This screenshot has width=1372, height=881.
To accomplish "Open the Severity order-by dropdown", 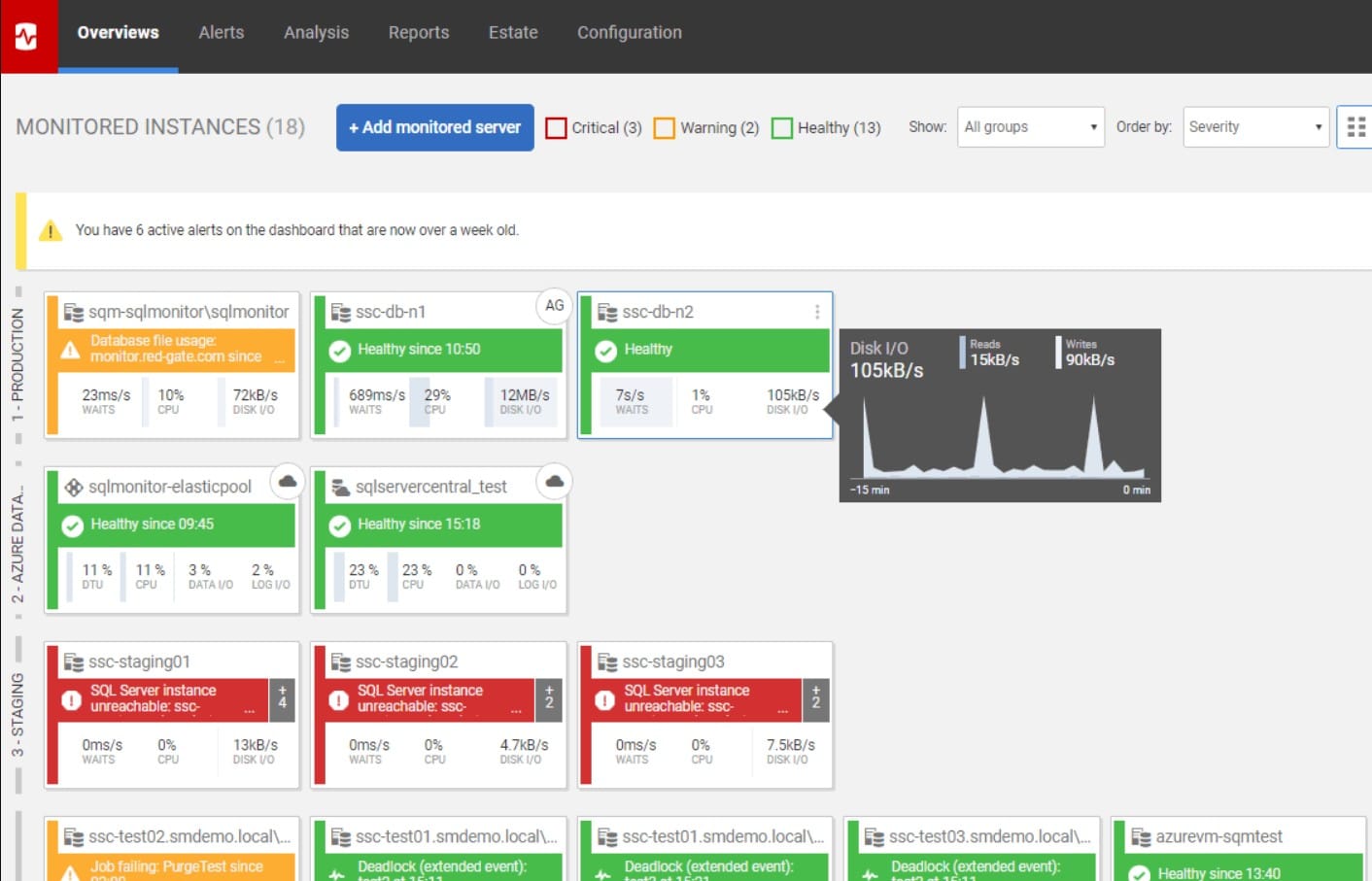I will (1254, 126).
